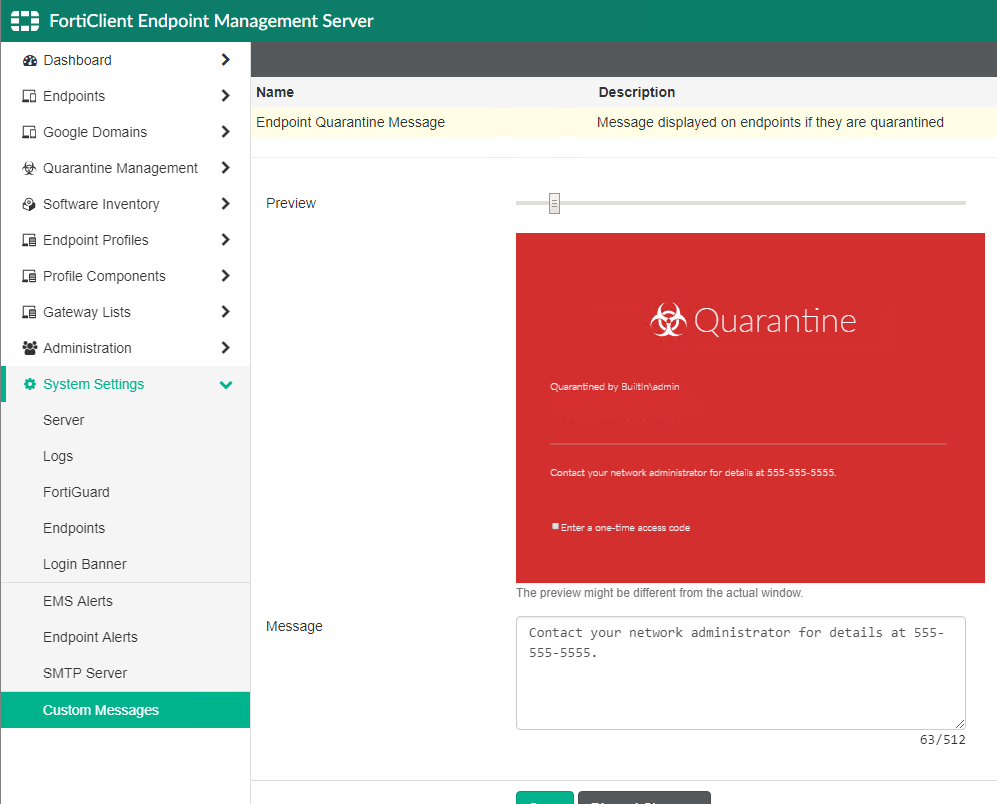This screenshot has width=997, height=804.
Task: Expand the Administration chevron
Action: pos(225,348)
